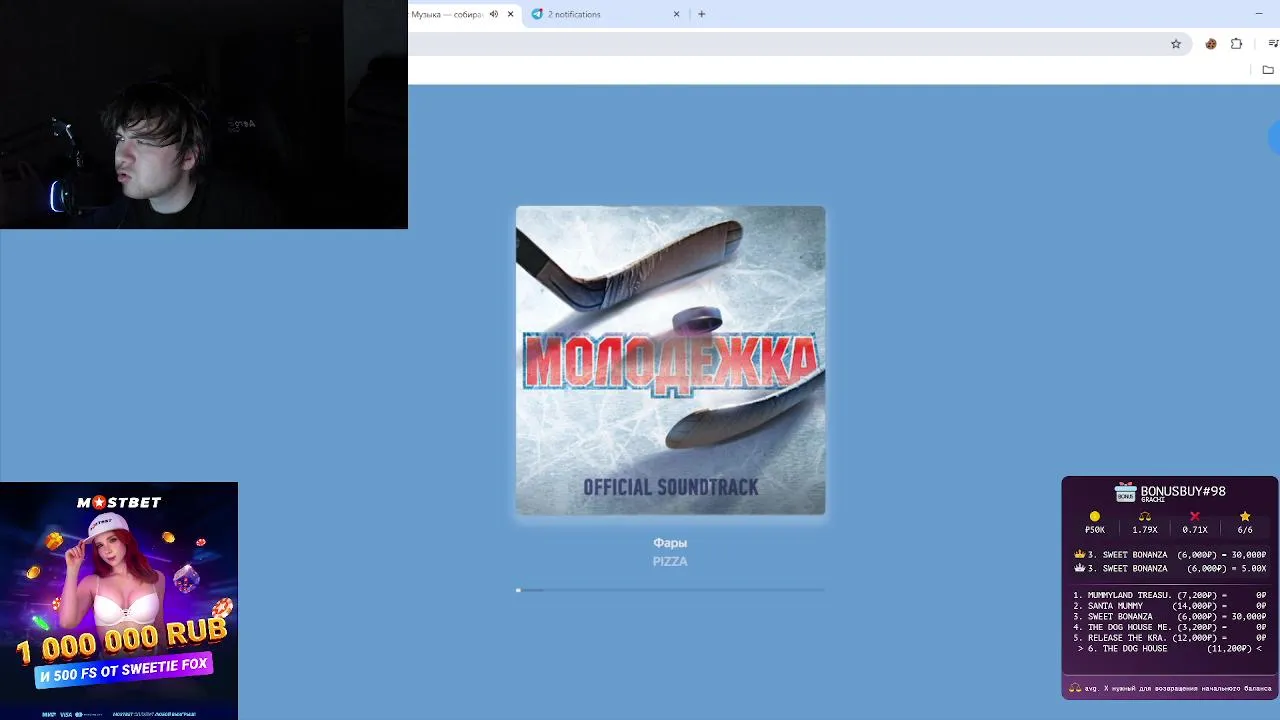Image resolution: width=1280 pixels, height=720 pixels.
Task: Click the artist name PIZZA
Action: click(x=670, y=561)
